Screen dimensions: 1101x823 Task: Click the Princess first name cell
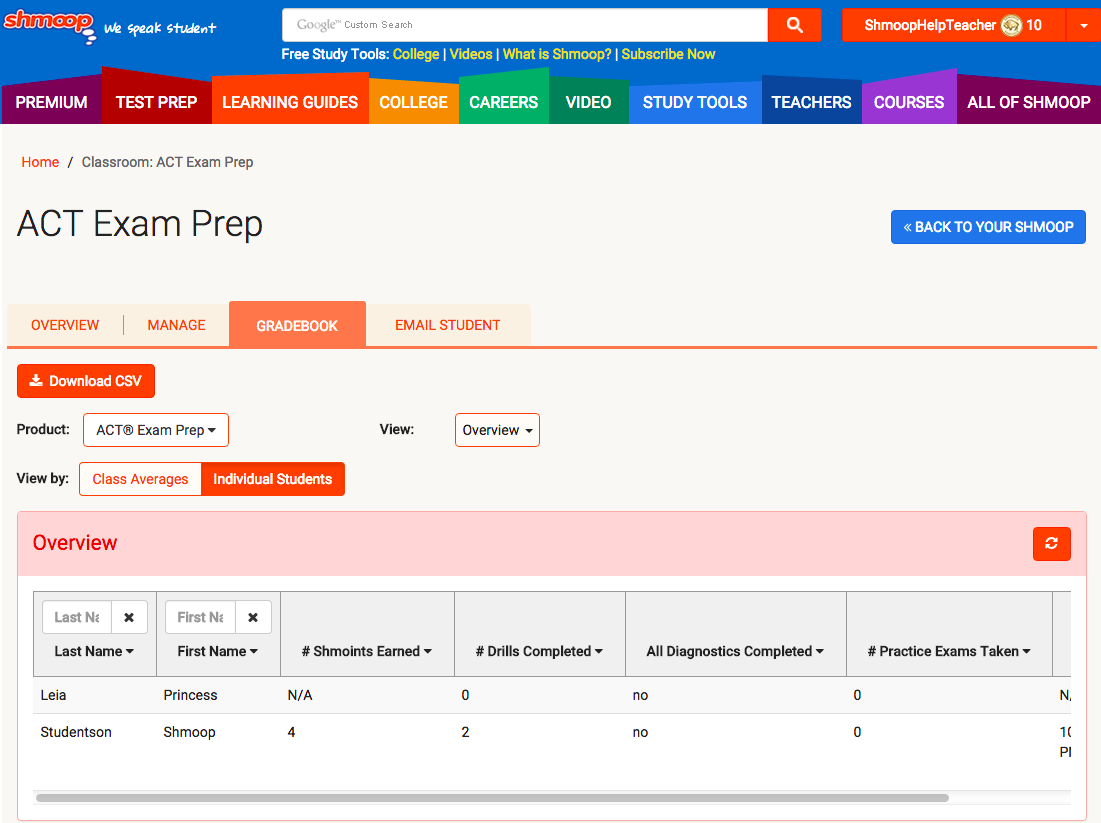(190, 695)
